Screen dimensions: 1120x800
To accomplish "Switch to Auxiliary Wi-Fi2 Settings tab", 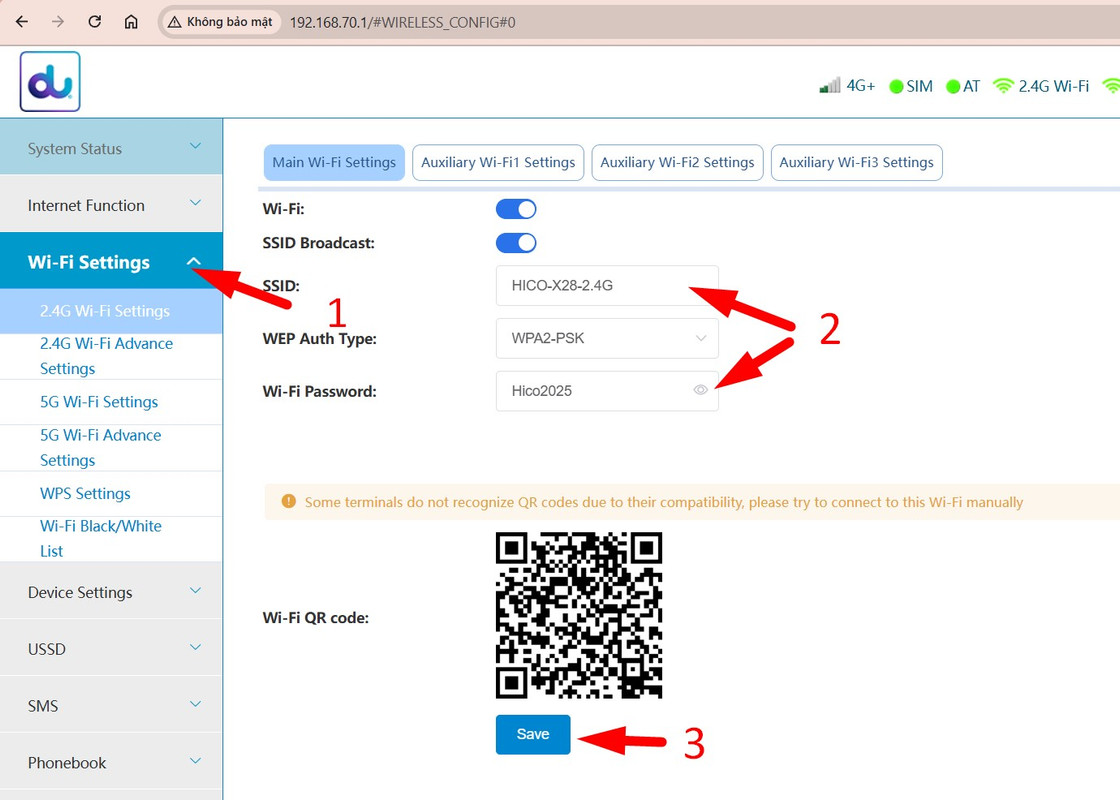I will click(x=677, y=162).
